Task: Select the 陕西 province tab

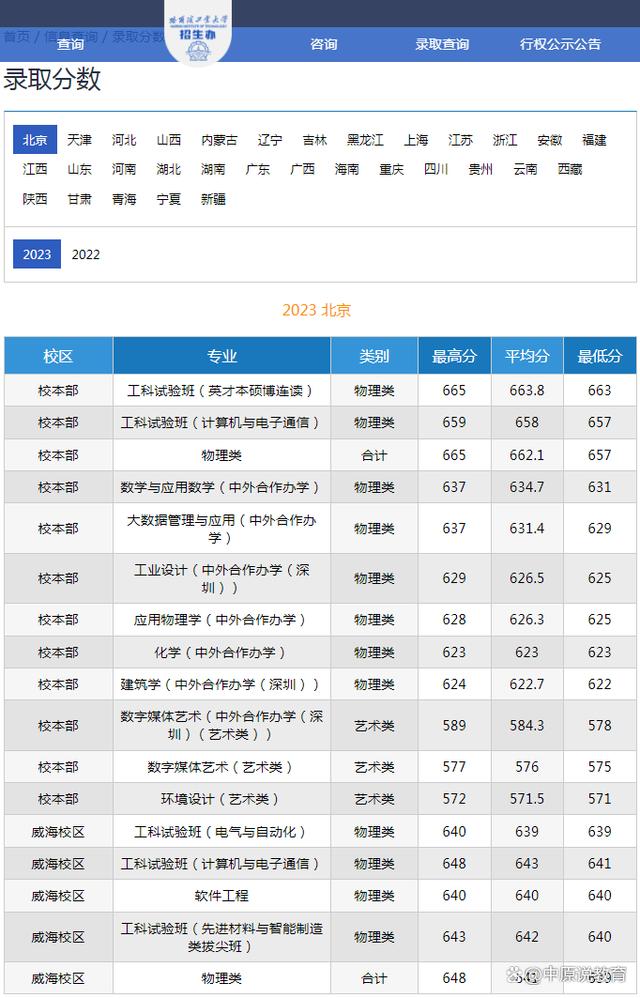Action: pyautogui.click(x=35, y=199)
